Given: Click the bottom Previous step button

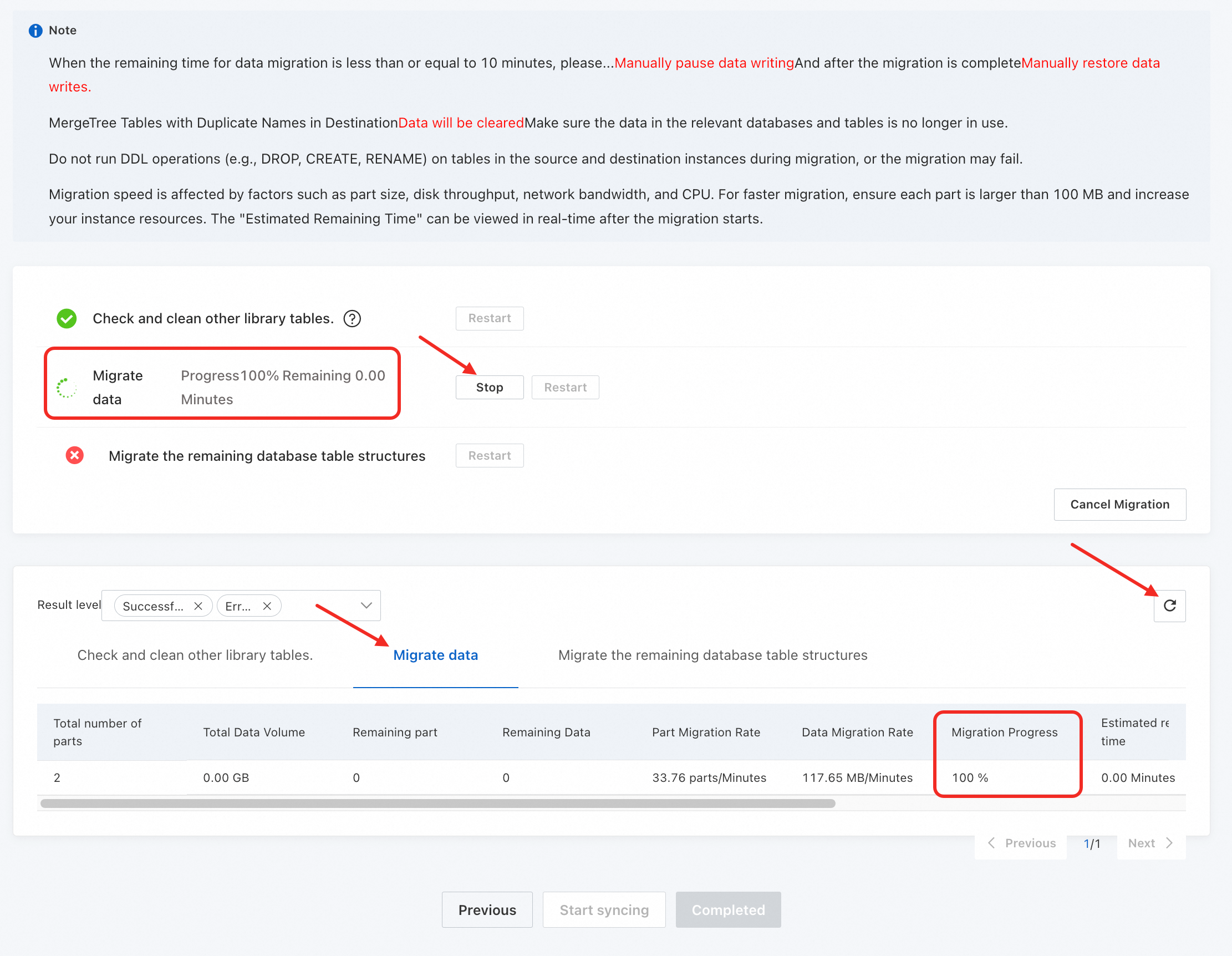Looking at the screenshot, I should coord(487,911).
